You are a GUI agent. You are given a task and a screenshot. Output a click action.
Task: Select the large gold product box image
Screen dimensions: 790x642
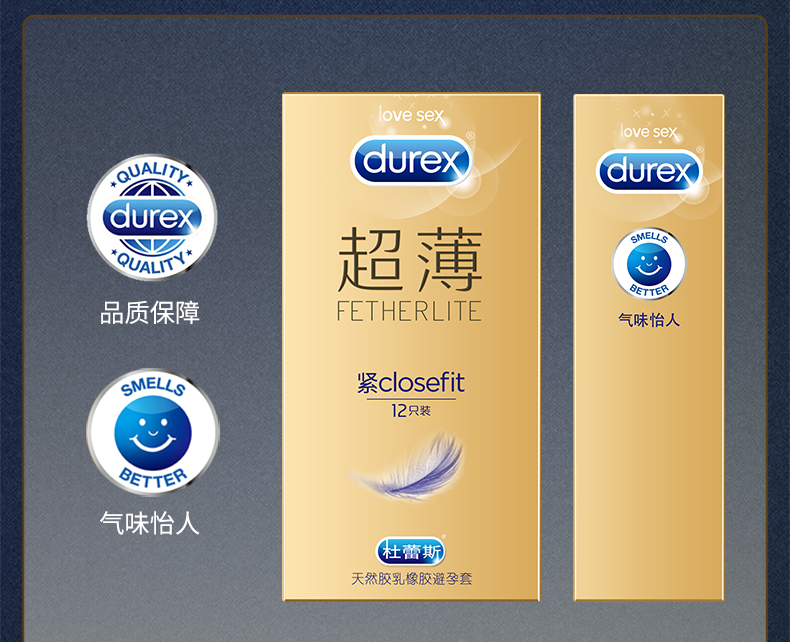[x=411, y=347]
